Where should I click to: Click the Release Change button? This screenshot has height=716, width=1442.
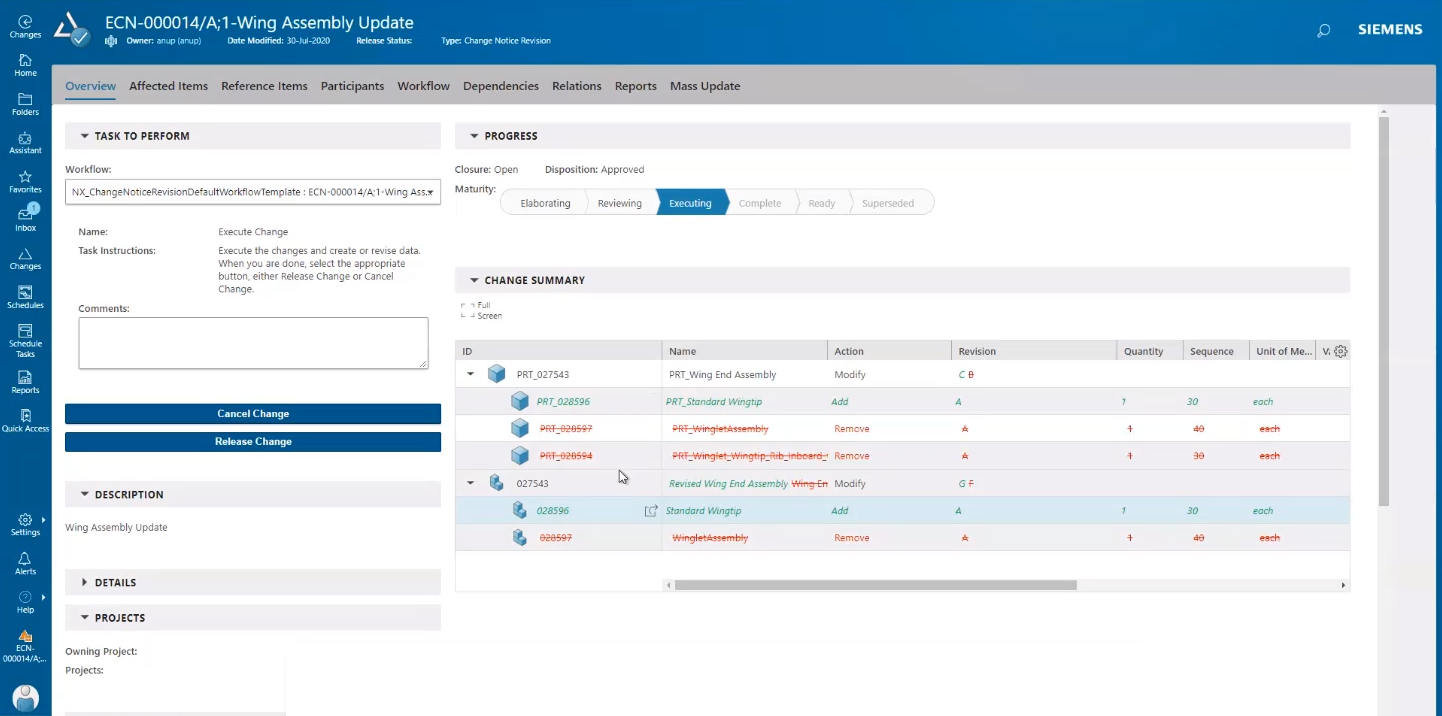point(252,440)
